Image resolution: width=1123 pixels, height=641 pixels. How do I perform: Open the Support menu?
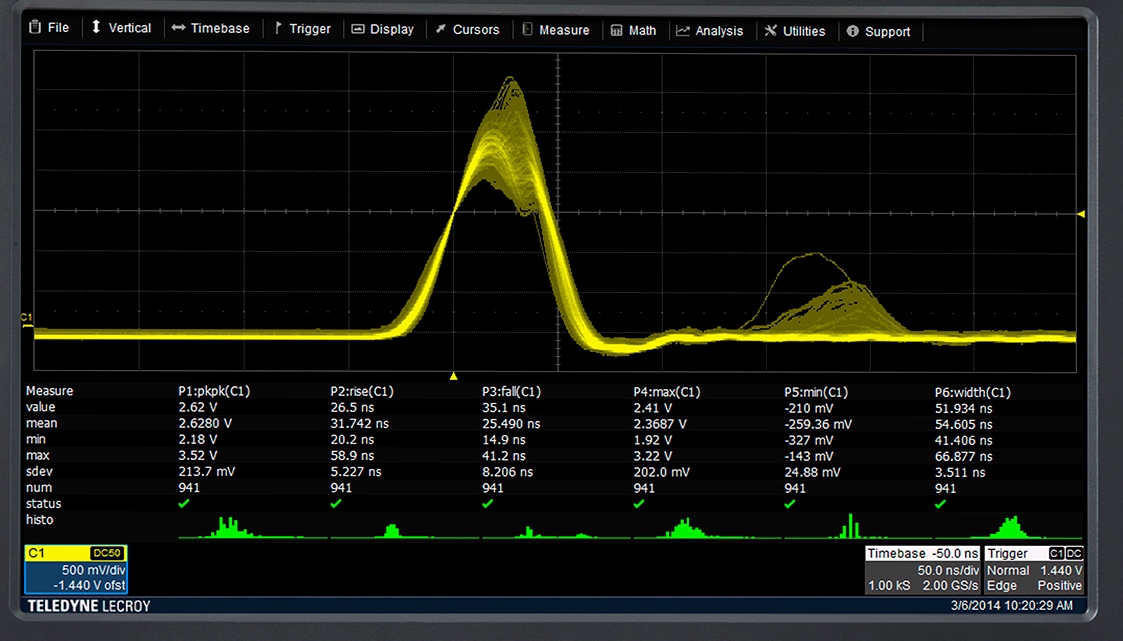pyautogui.click(x=877, y=31)
